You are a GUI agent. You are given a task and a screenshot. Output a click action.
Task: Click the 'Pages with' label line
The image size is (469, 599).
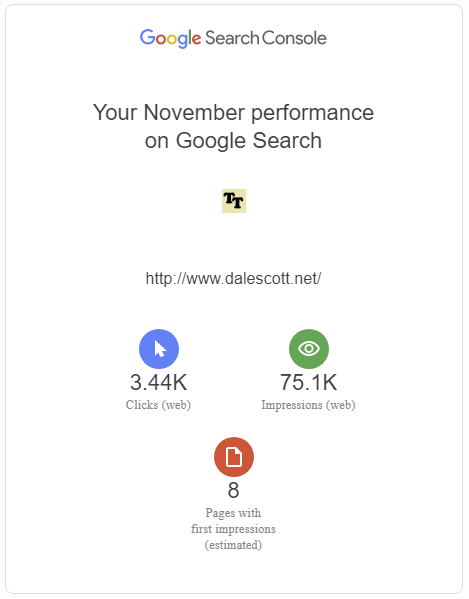(x=233, y=513)
